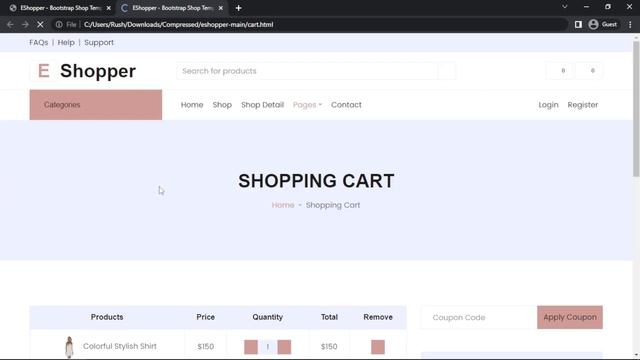Close the second EShopper tab

click(221, 8)
